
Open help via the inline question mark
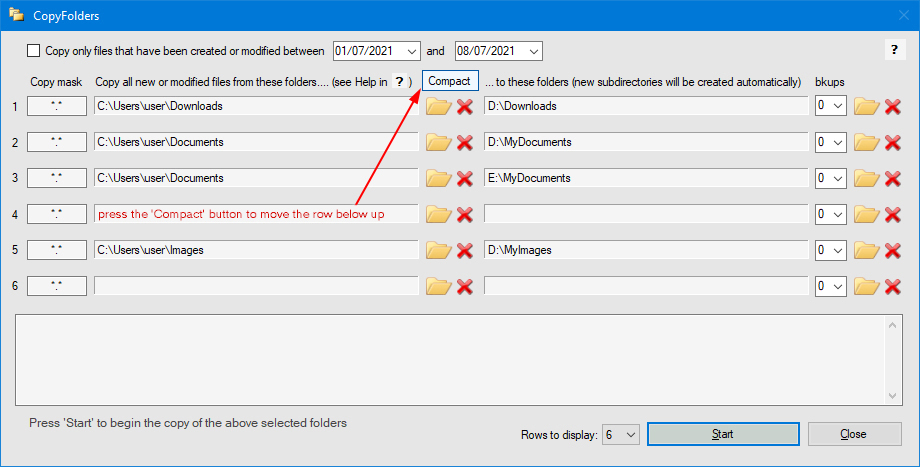[x=400, y=81]
